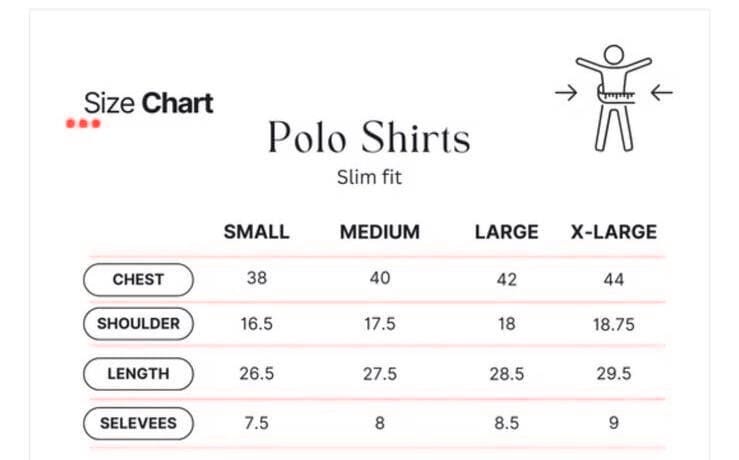Click the right-pointing arrow beside the figure

click(566, 93)
